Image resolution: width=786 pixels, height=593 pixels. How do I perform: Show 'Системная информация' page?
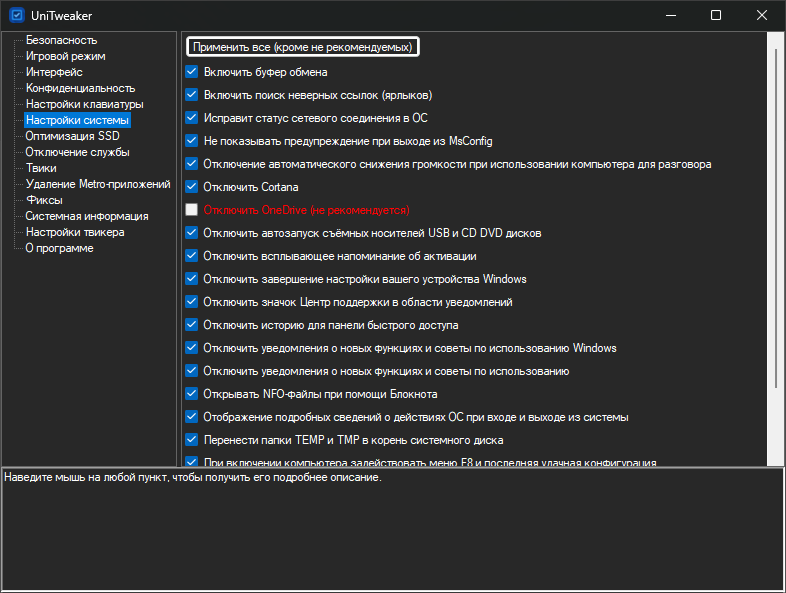click(86, 216)
